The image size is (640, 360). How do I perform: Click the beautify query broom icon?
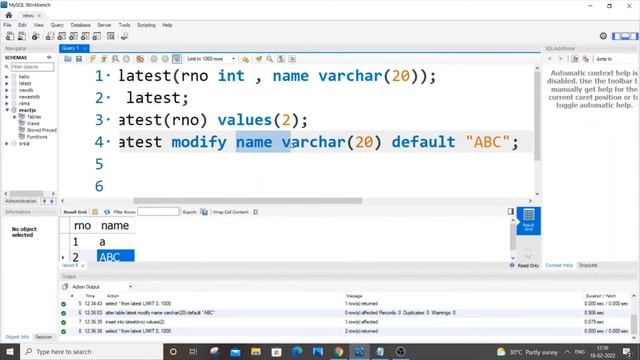[x=259, y=59]
